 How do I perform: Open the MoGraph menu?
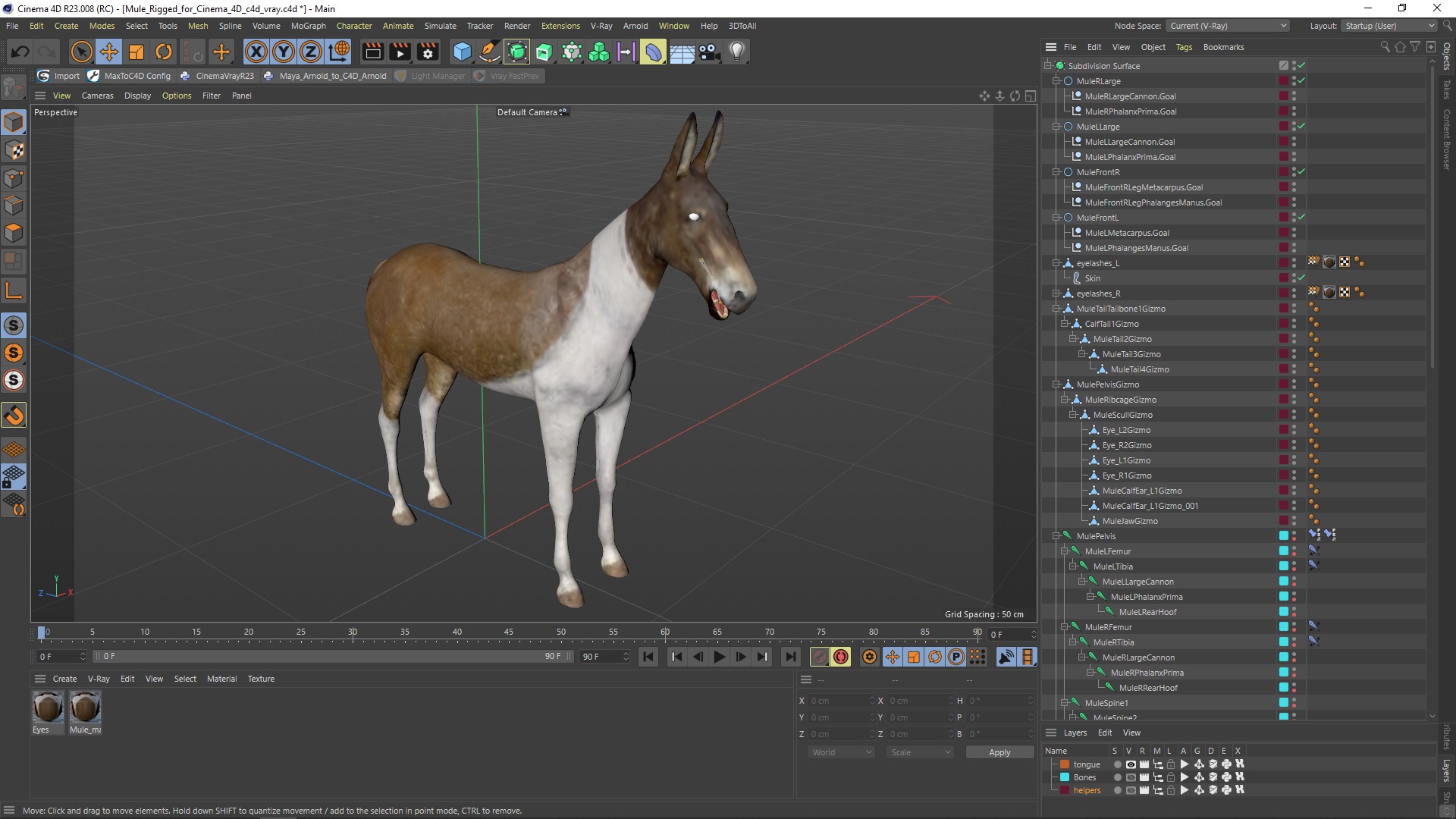pos(308,26)
